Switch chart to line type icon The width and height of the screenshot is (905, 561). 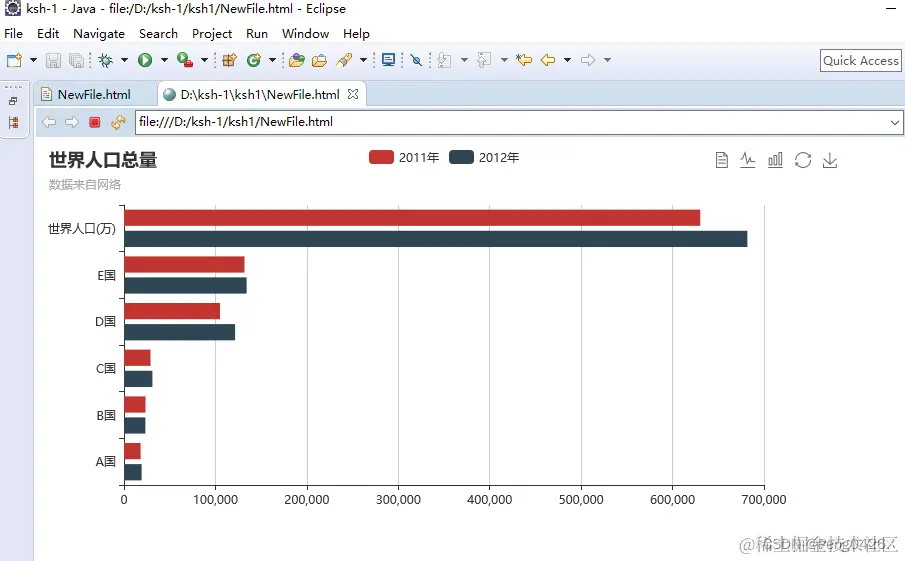point(747,160)
